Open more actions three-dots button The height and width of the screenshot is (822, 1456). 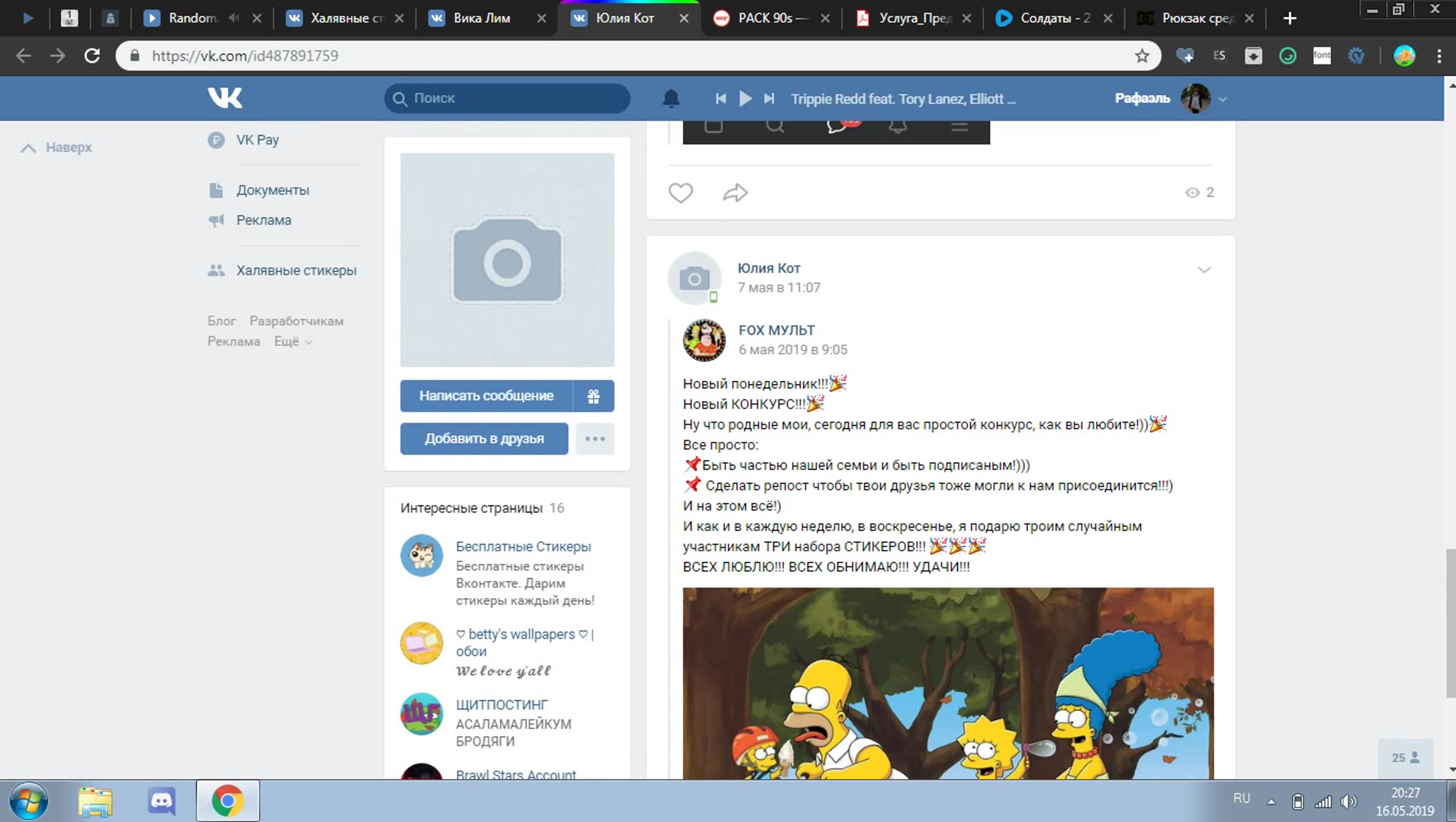595,439
